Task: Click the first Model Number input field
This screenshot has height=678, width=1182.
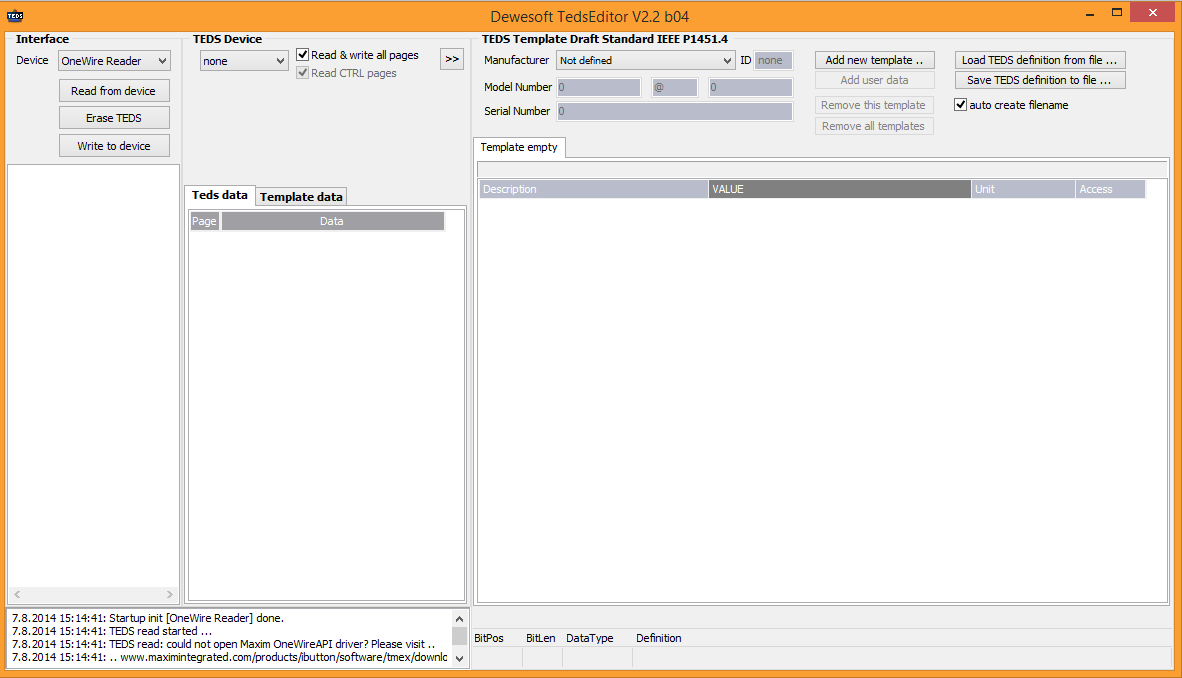Action: pos(599,87)
